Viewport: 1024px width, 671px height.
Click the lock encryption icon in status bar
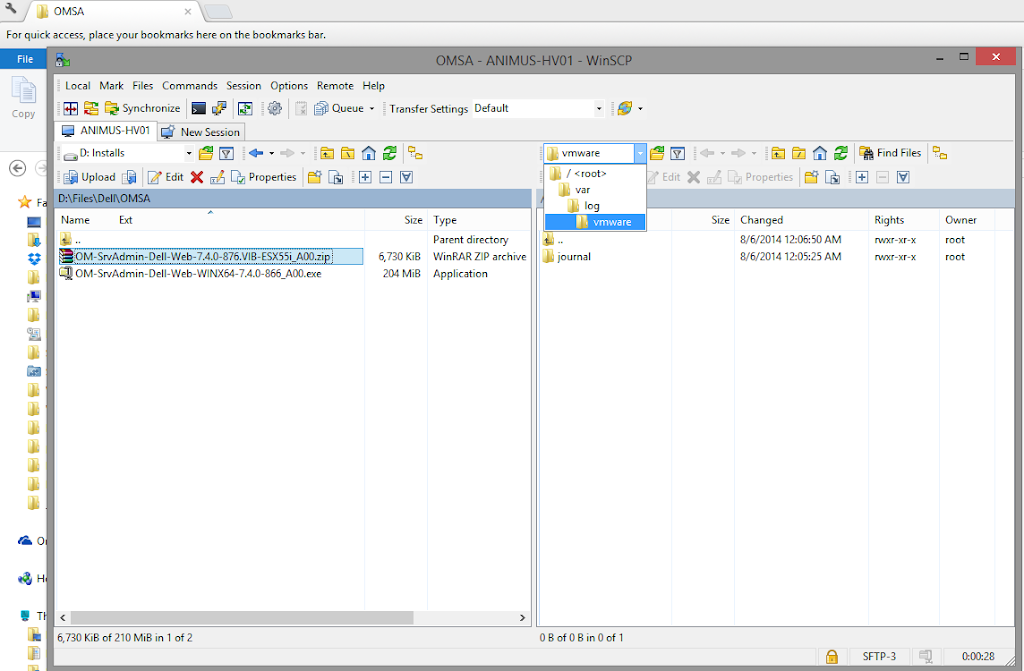[832, 657]
